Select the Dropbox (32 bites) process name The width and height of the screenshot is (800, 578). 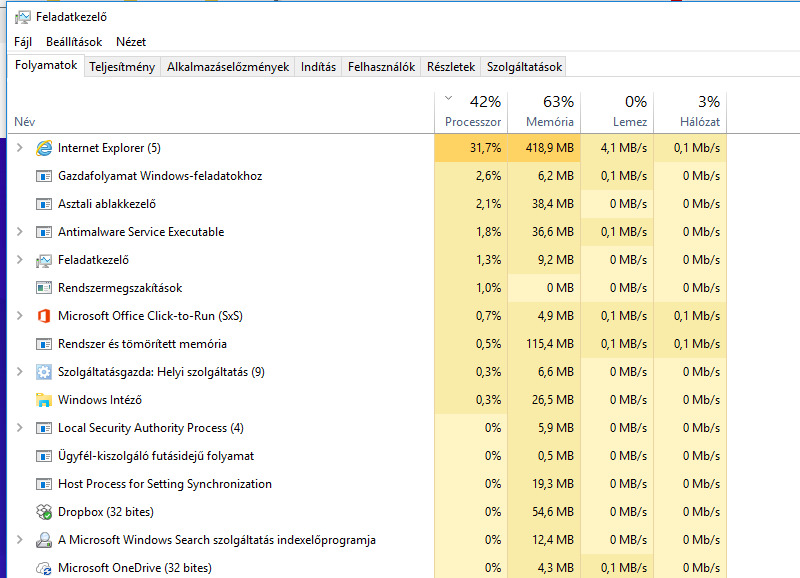click(x=106, y=512)
